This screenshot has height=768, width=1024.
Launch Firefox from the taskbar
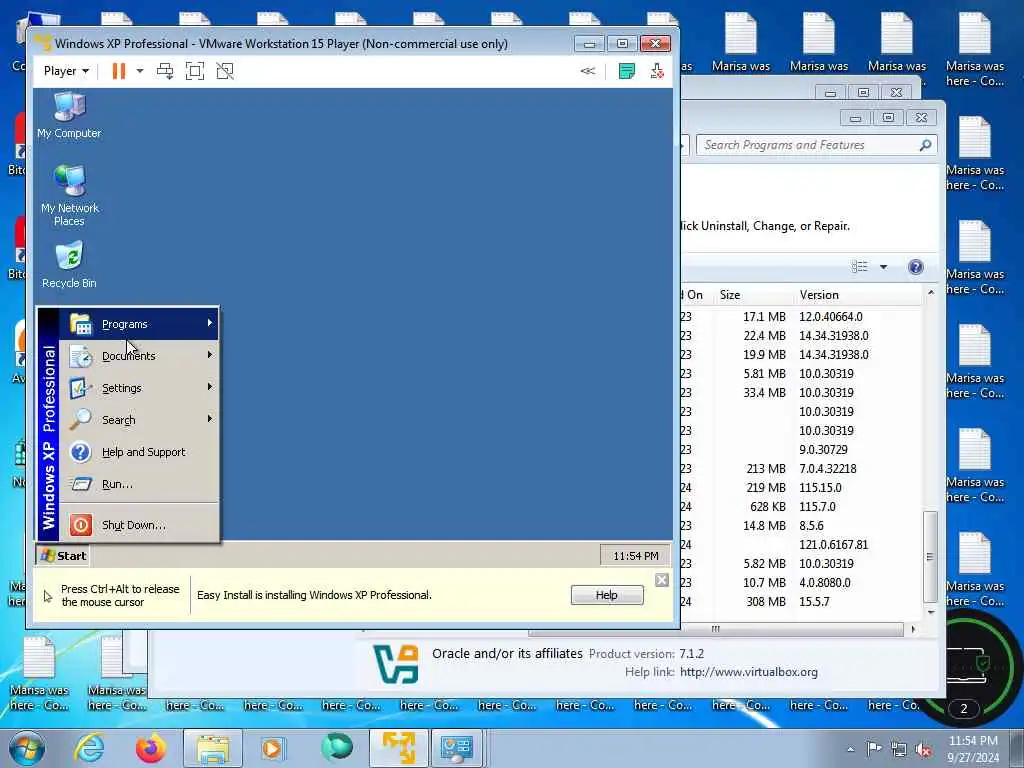[x=150, y=748]
